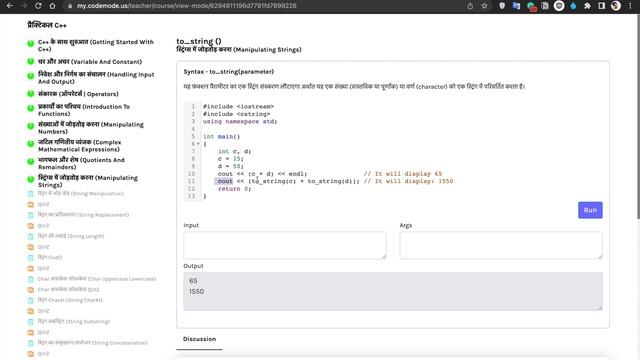
Task: Open the browser home page
Action: point(52,6)
